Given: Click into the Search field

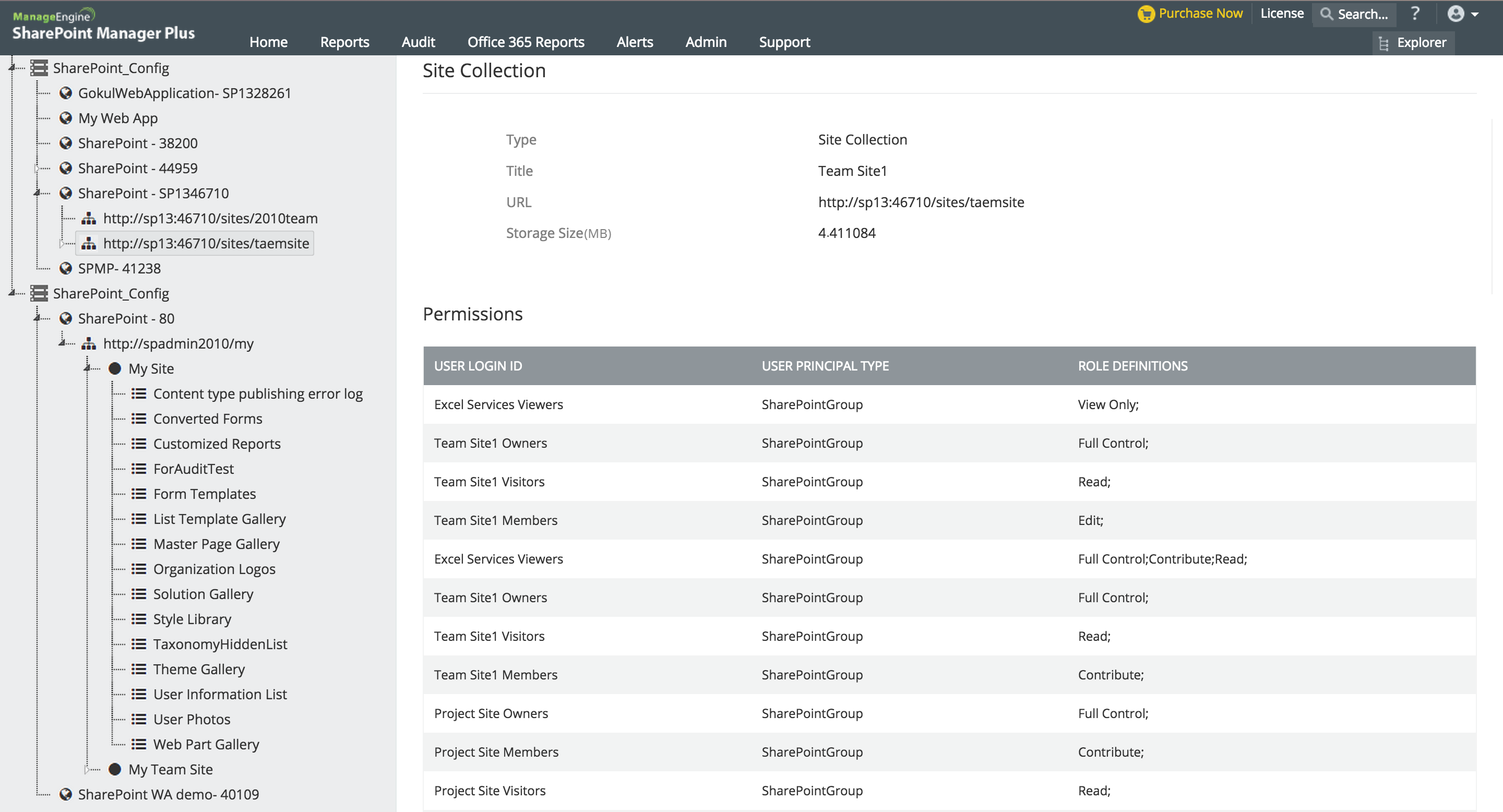Looking at the screenshot, I should coord(1362,14).
